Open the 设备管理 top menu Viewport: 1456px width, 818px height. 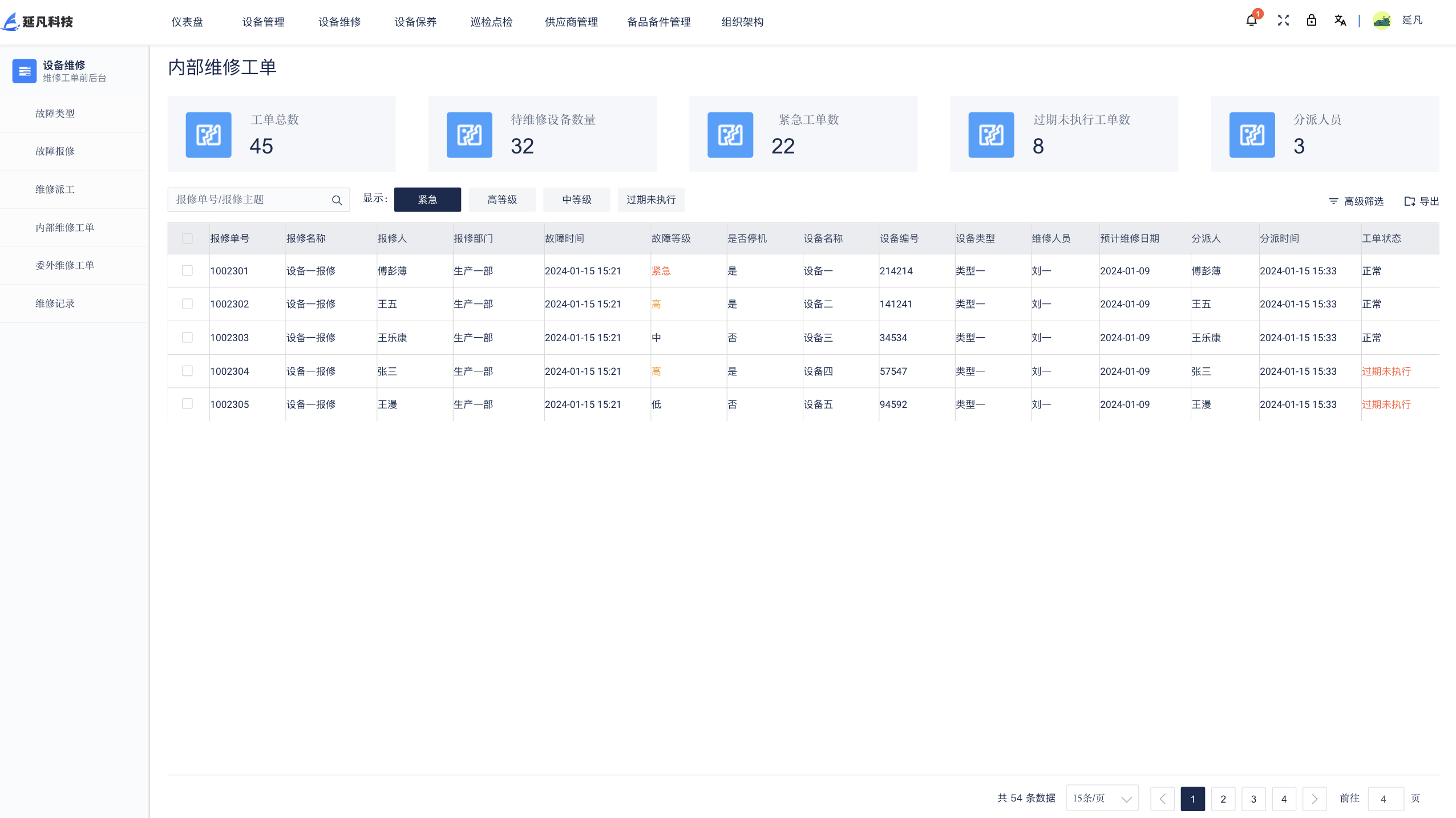click(263, 22)
